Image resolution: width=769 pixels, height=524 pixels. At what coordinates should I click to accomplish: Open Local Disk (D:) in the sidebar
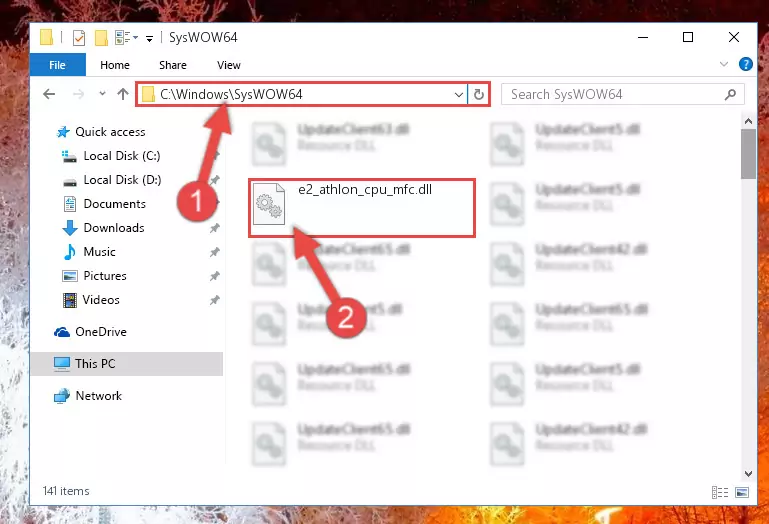122,180
